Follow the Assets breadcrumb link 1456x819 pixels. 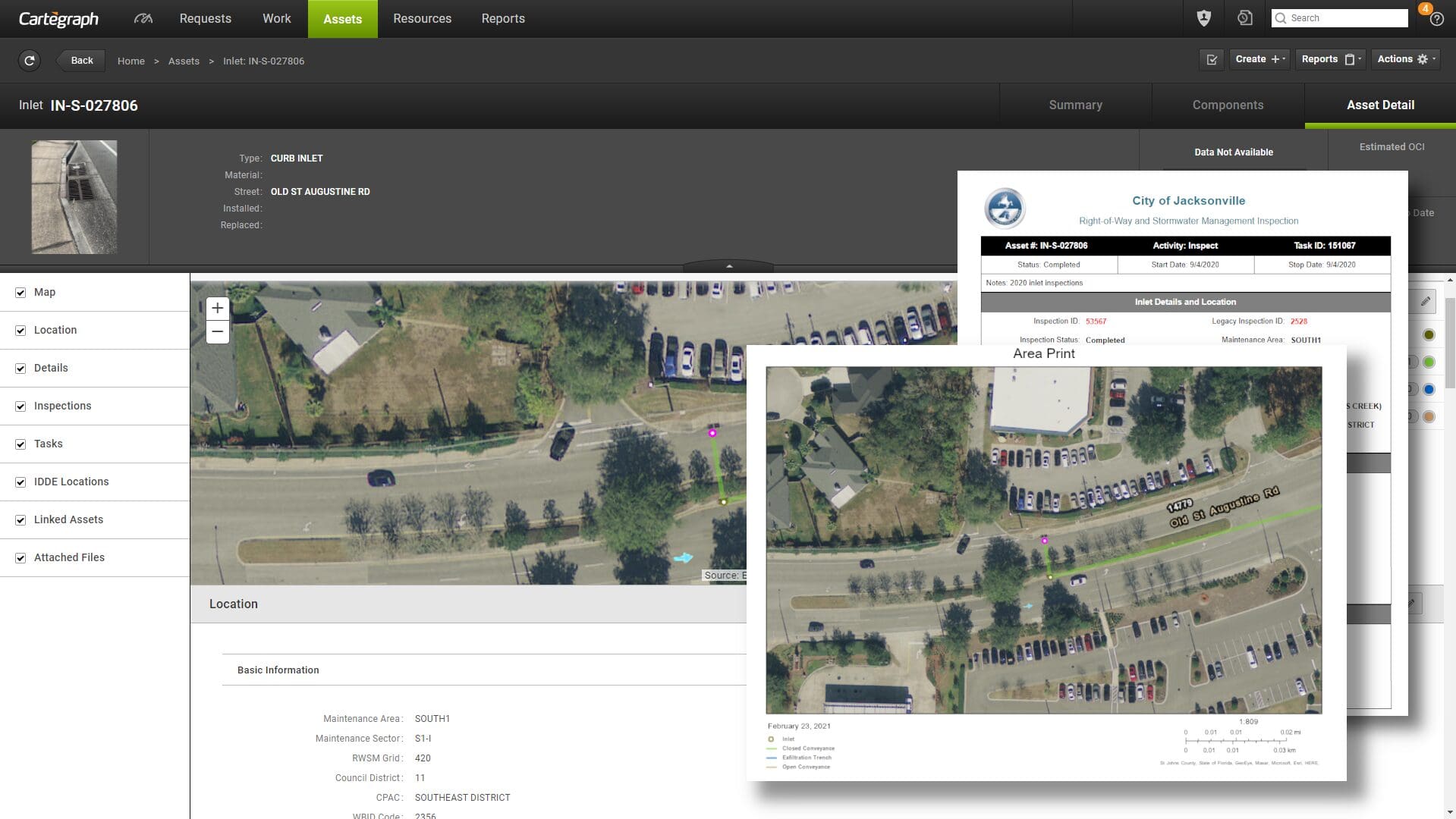(184, 61)
